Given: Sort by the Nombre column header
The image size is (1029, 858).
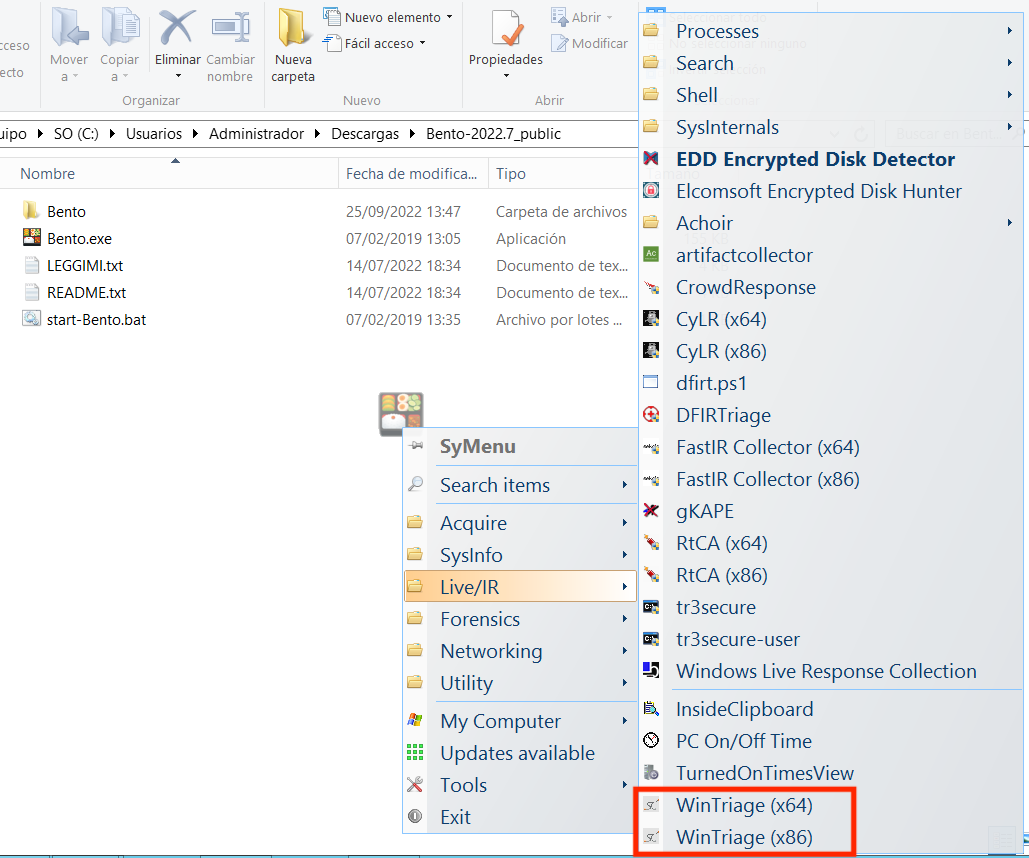Looking at the screenshot, I should click(171, 173).
